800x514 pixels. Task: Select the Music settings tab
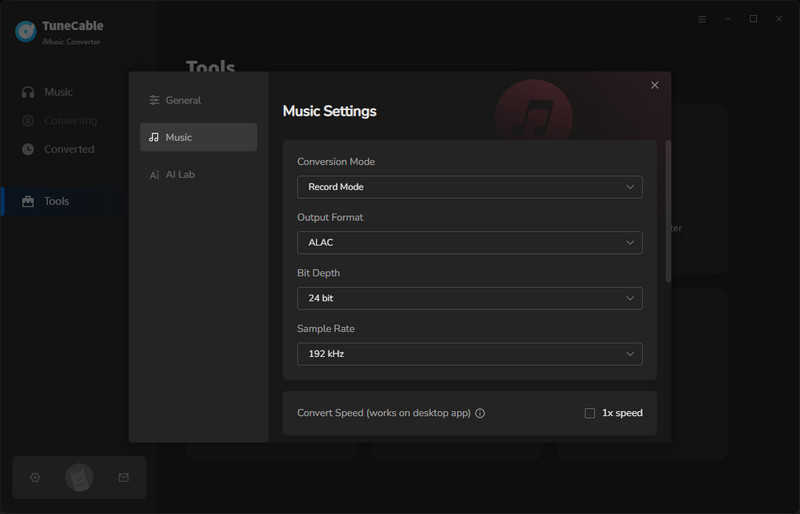click(198, 137)
